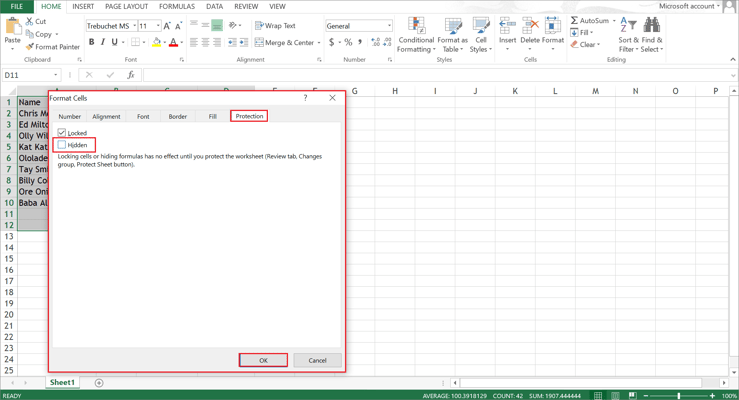Image resolution: width=739 pixels, height=400 pixels.
Task: Open the Find & Select menu
Action: click(652, 35)
